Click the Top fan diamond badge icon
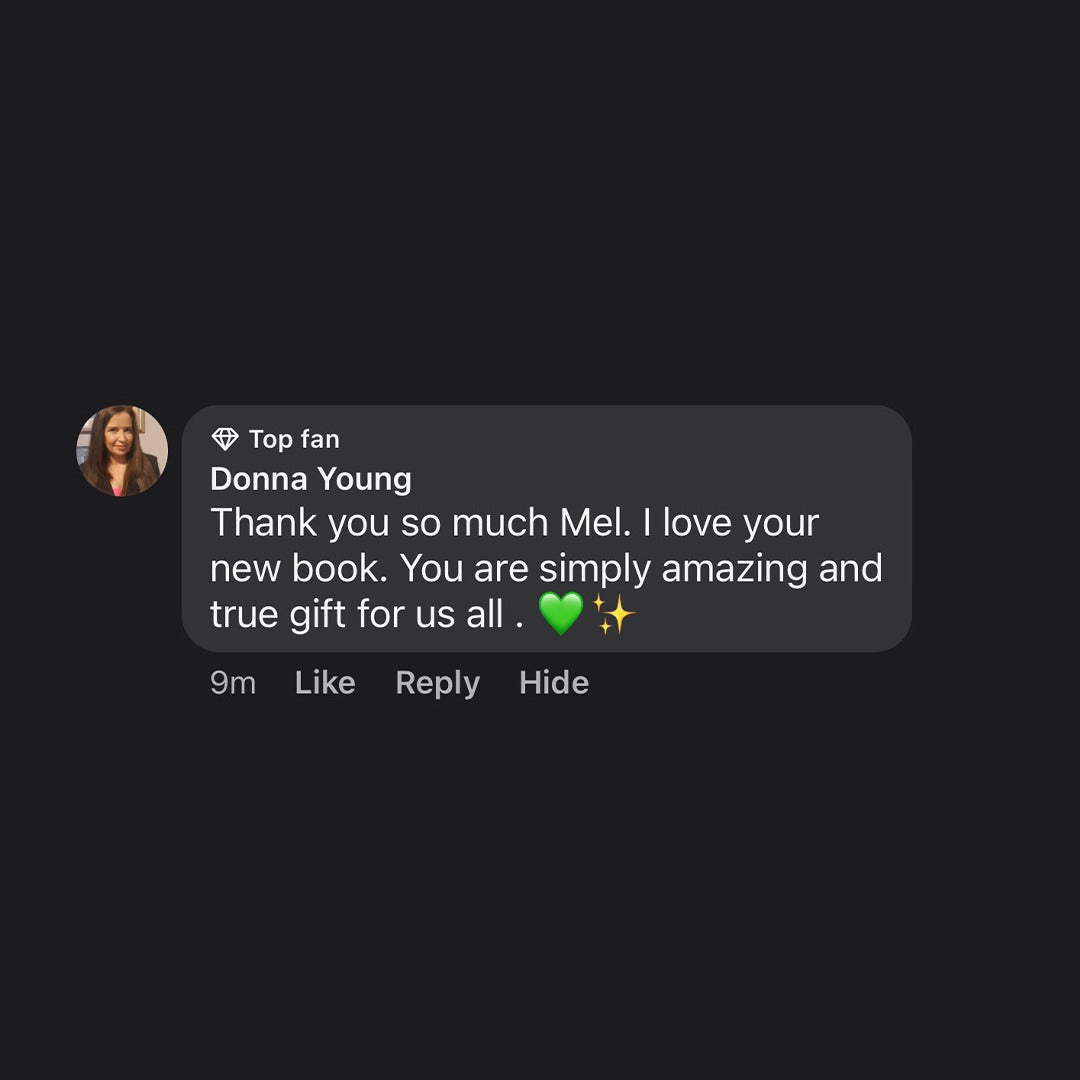Screen dimensions: 1080x1080 point(225,439)
